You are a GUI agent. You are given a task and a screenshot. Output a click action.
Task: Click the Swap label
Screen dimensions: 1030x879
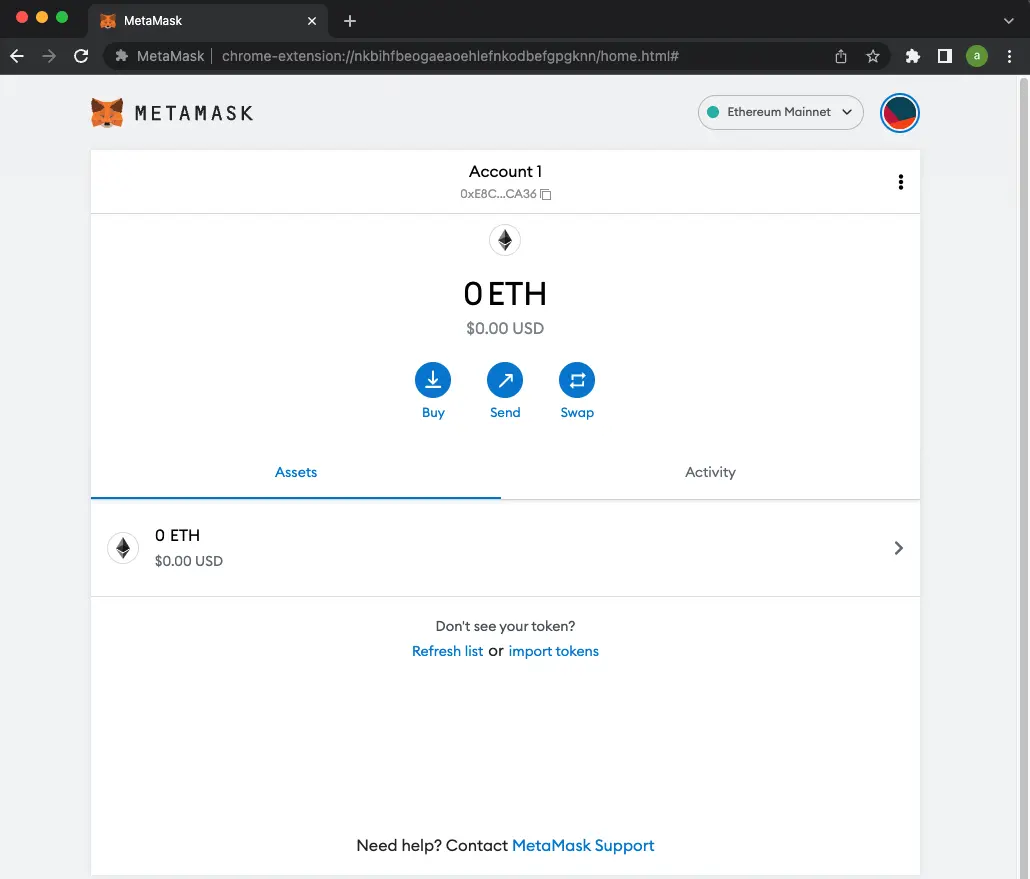pos(577,413)
